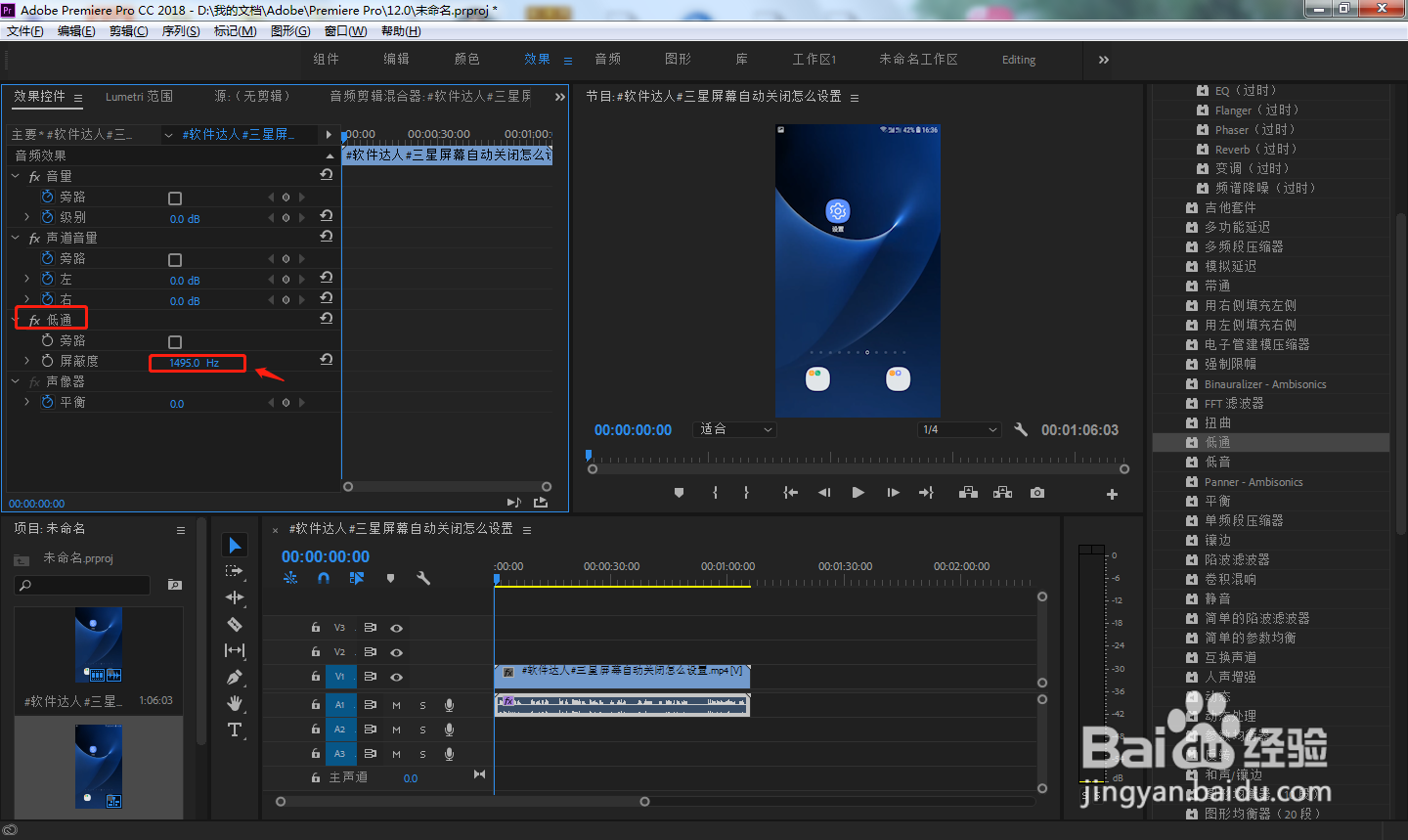Screen dimensions: 1408x840
Task: Mark Out point in Program monitor
Action: (746, 493)
